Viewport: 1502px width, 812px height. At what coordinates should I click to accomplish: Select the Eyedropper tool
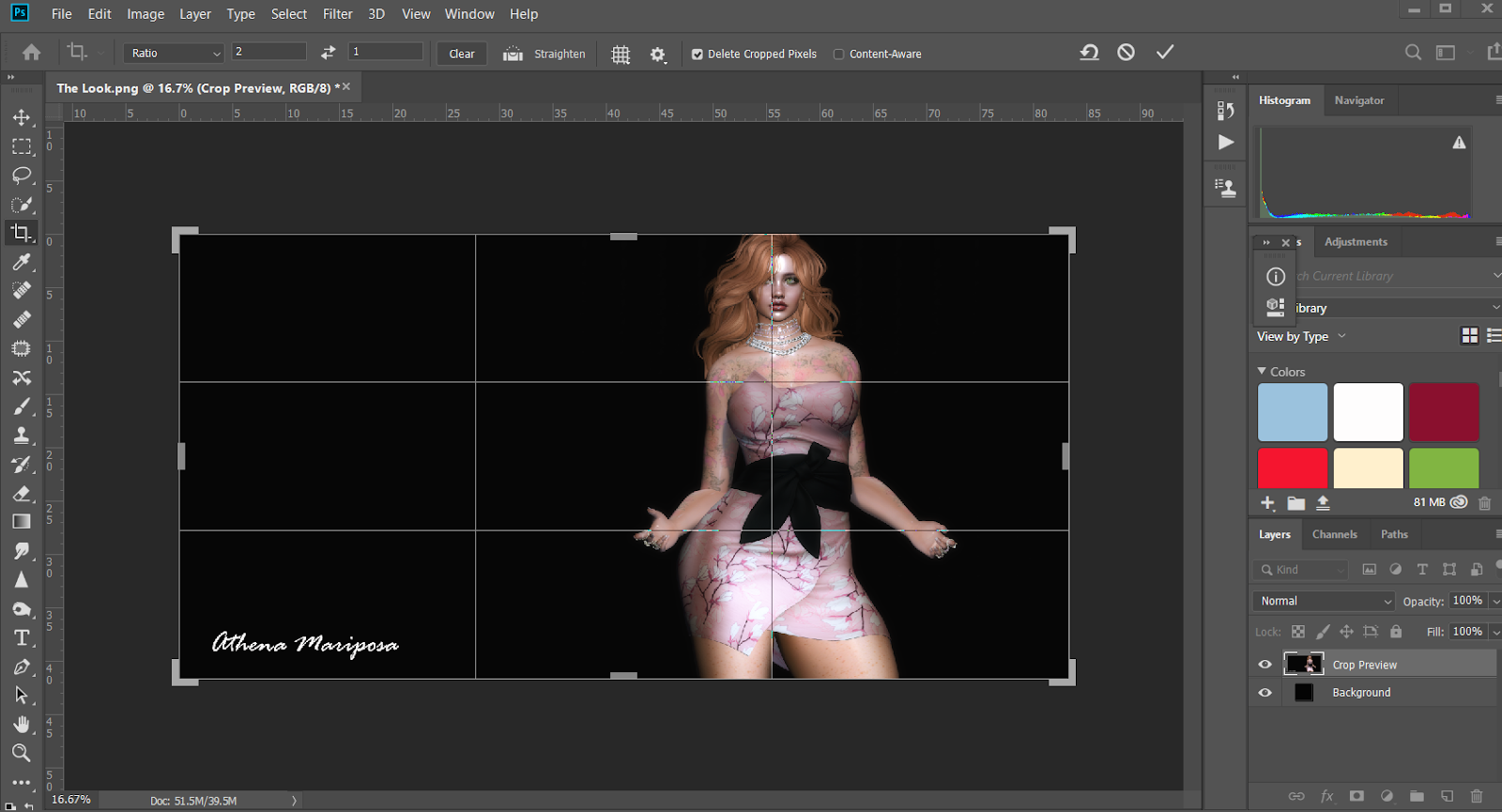click(22, 262)
